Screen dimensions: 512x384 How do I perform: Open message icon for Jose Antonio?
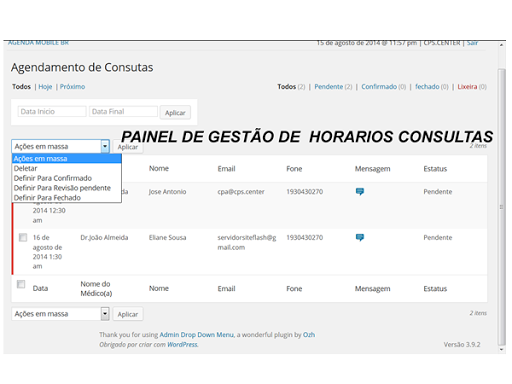coord(360,192)
